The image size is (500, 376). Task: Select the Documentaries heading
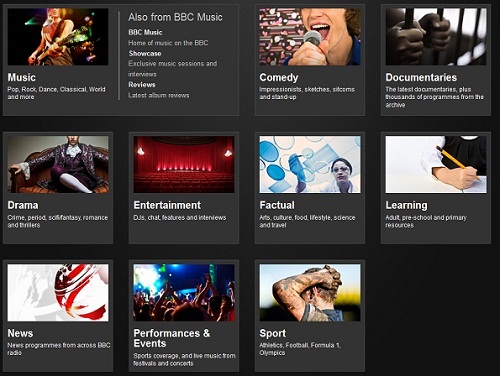click(421, 77)
